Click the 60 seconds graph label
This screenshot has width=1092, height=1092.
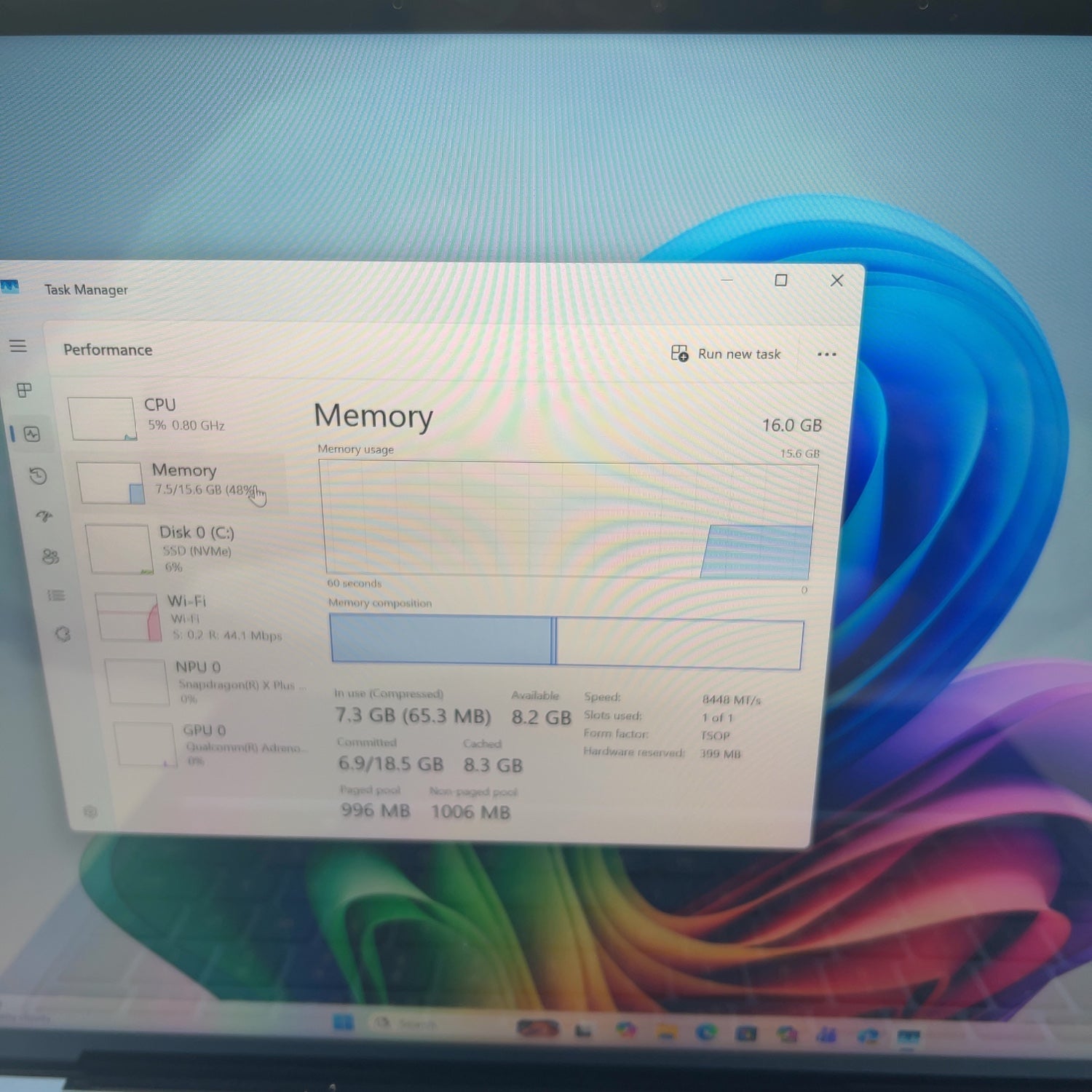click(354, 583)
